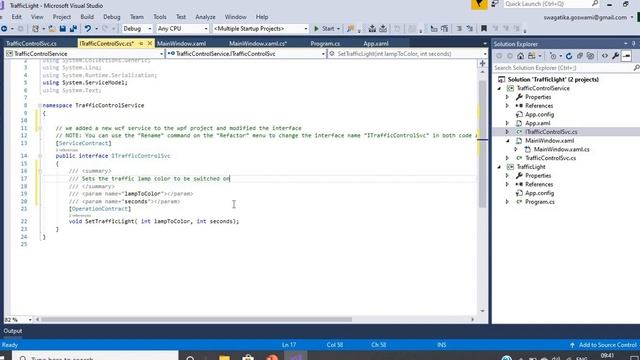Undo the last edit via the toolbar
The height and width of the screenshot is (360, 640).
[x=87, y=29]
